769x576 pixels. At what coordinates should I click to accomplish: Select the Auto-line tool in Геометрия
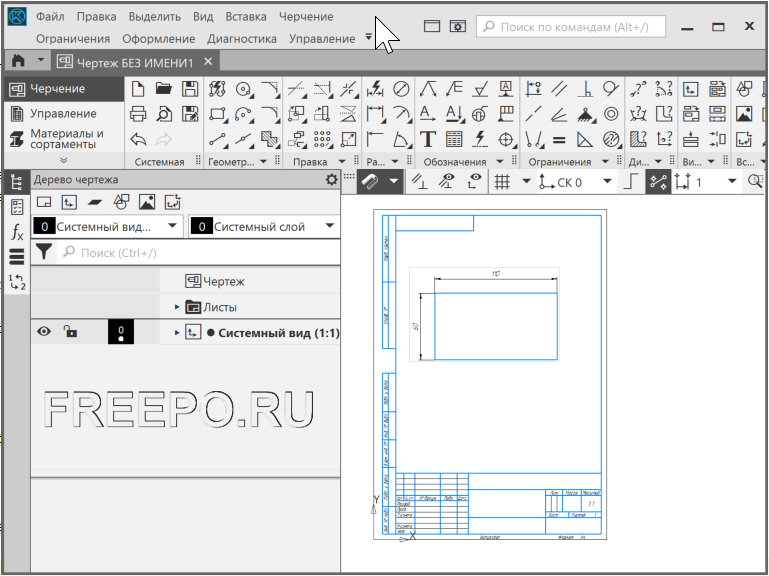pyautogui.click(x=217, y=89)
